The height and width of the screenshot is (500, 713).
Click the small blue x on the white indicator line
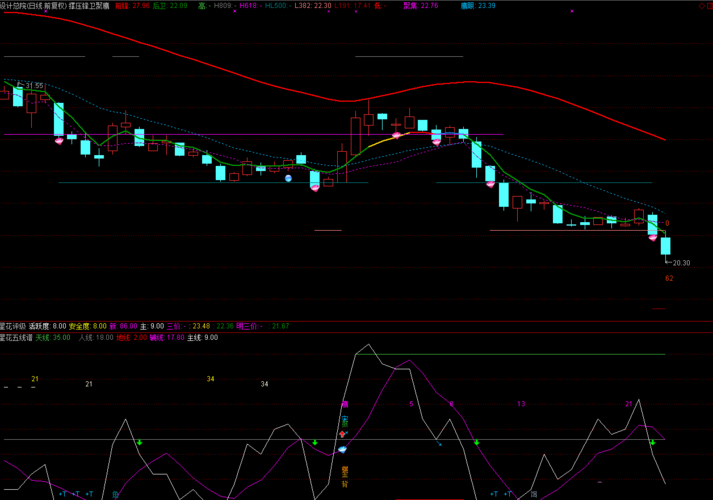tap(440, 444)
